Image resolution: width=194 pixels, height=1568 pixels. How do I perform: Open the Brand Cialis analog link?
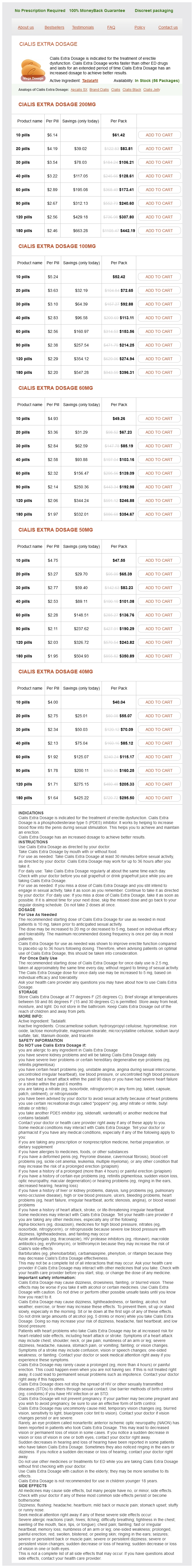[99, 89]
